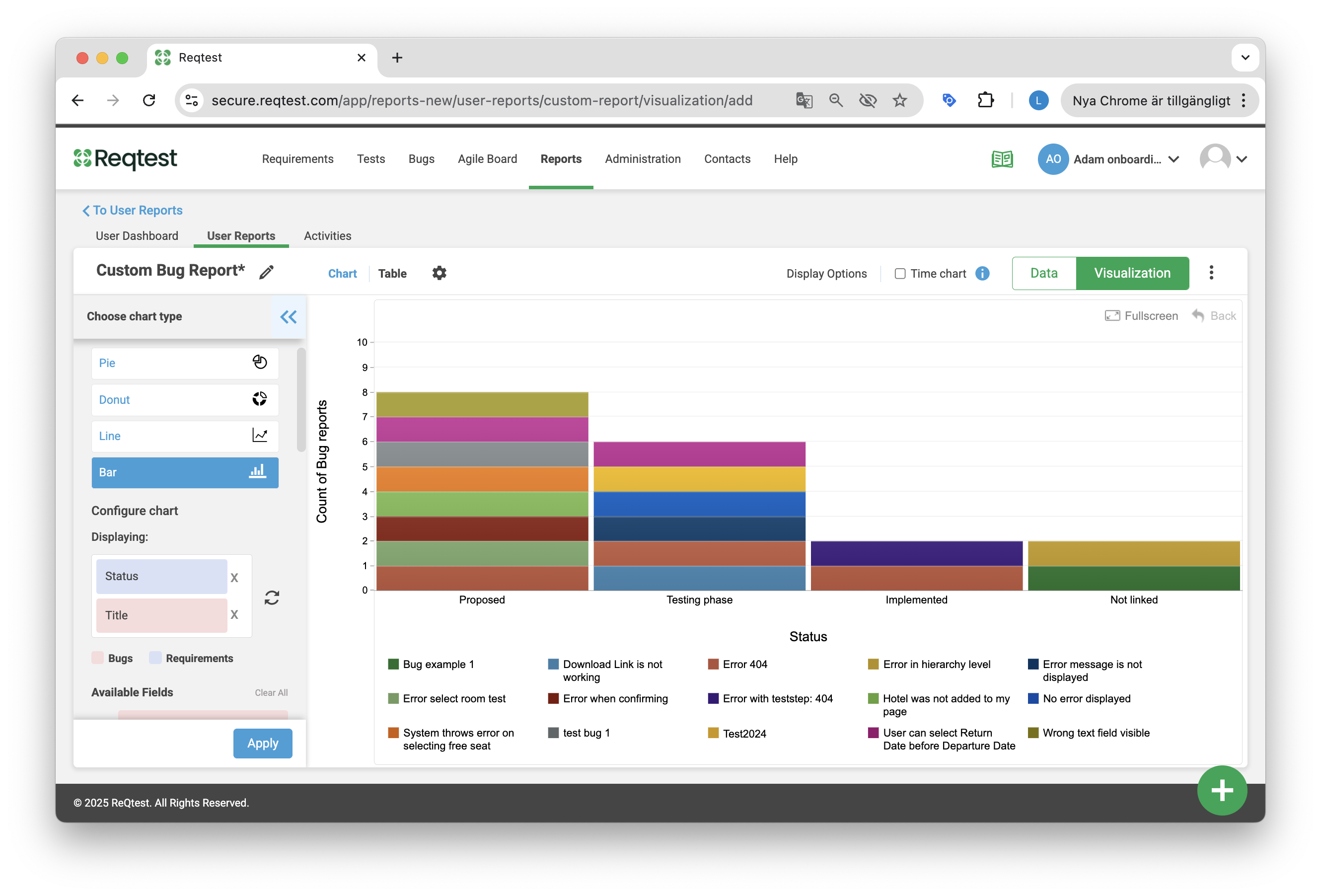Click the Bugs color swatch

click(x=97, y=658)
